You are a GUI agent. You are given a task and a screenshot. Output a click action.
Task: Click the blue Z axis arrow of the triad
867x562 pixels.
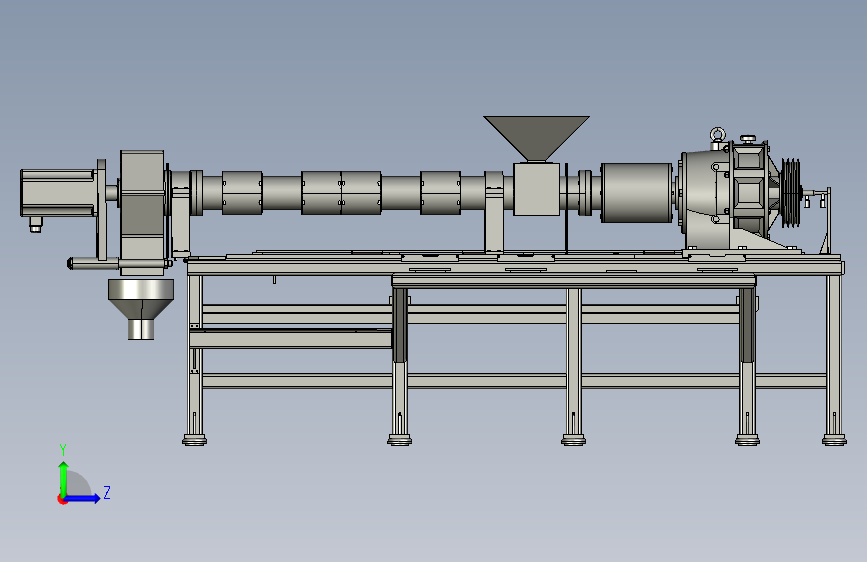point(83,498)
